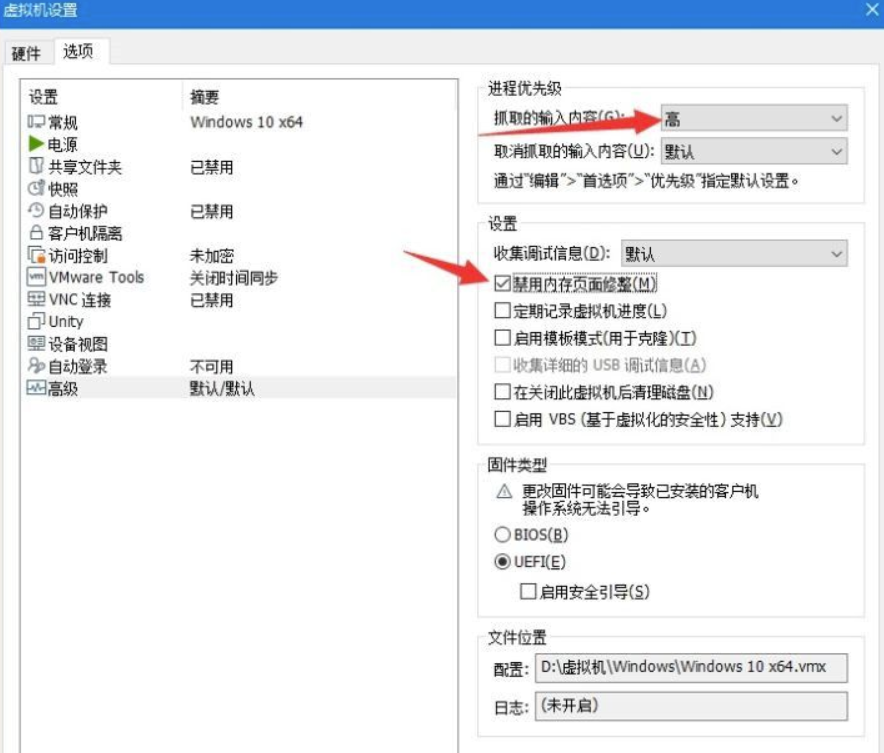Select the 电源 row in settings list
884x753 pixels.
point(240,144)
